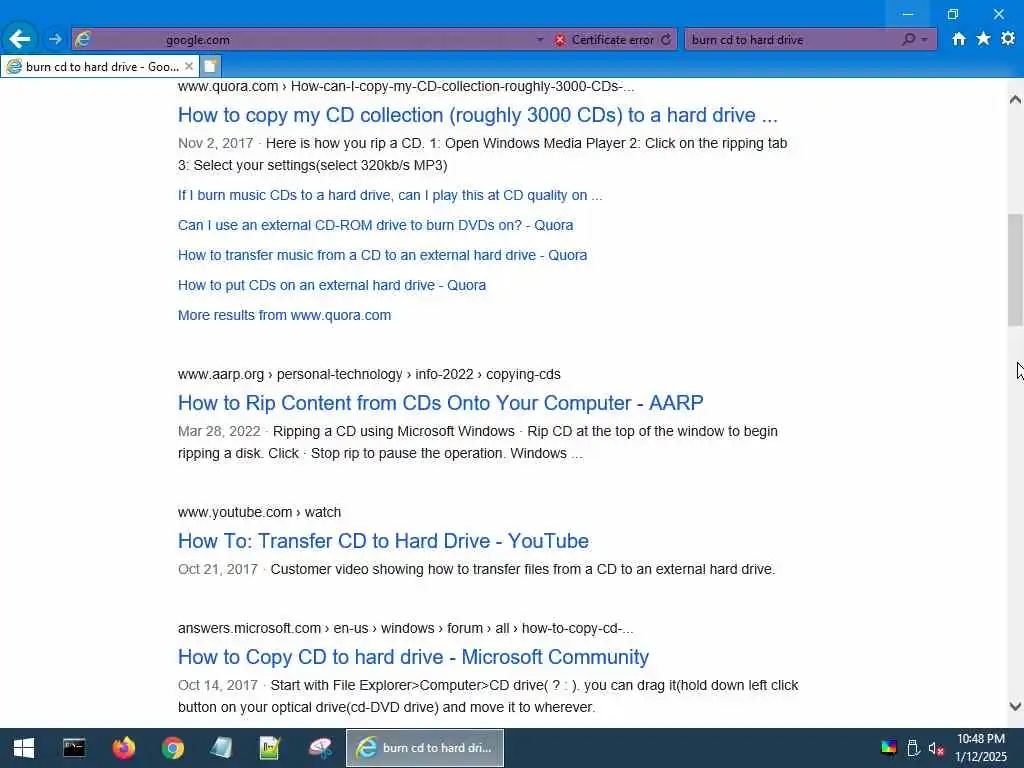
Task: Open the Windows Start menu
Action: point(24,748)
